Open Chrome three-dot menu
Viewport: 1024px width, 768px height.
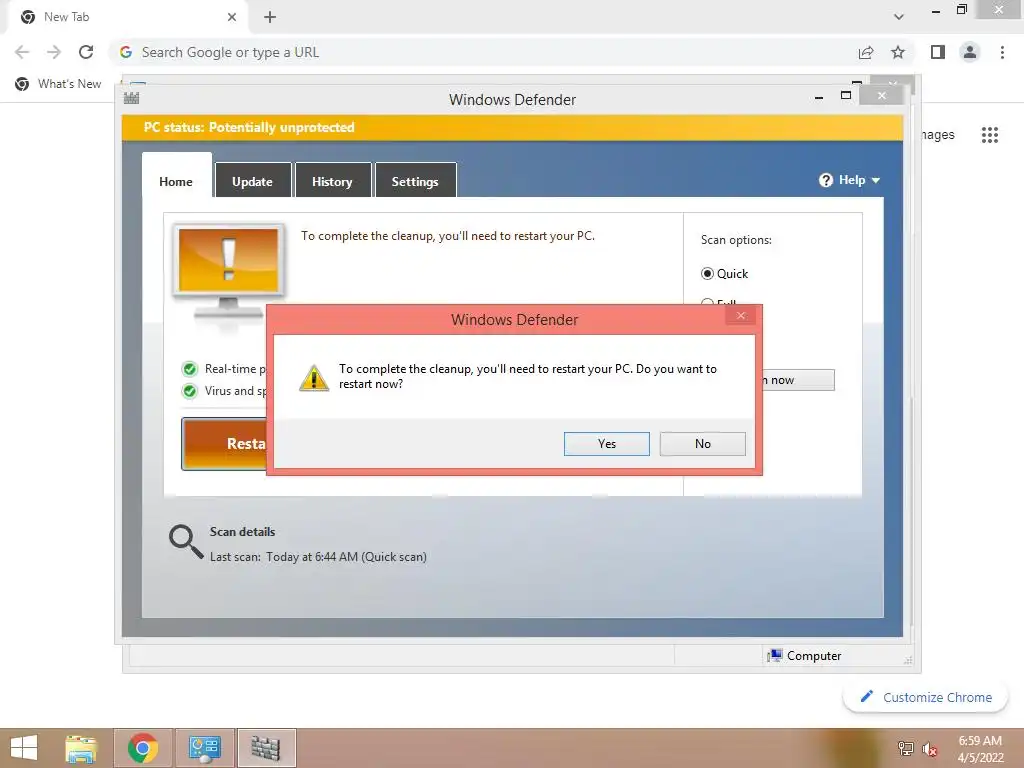1002,52
